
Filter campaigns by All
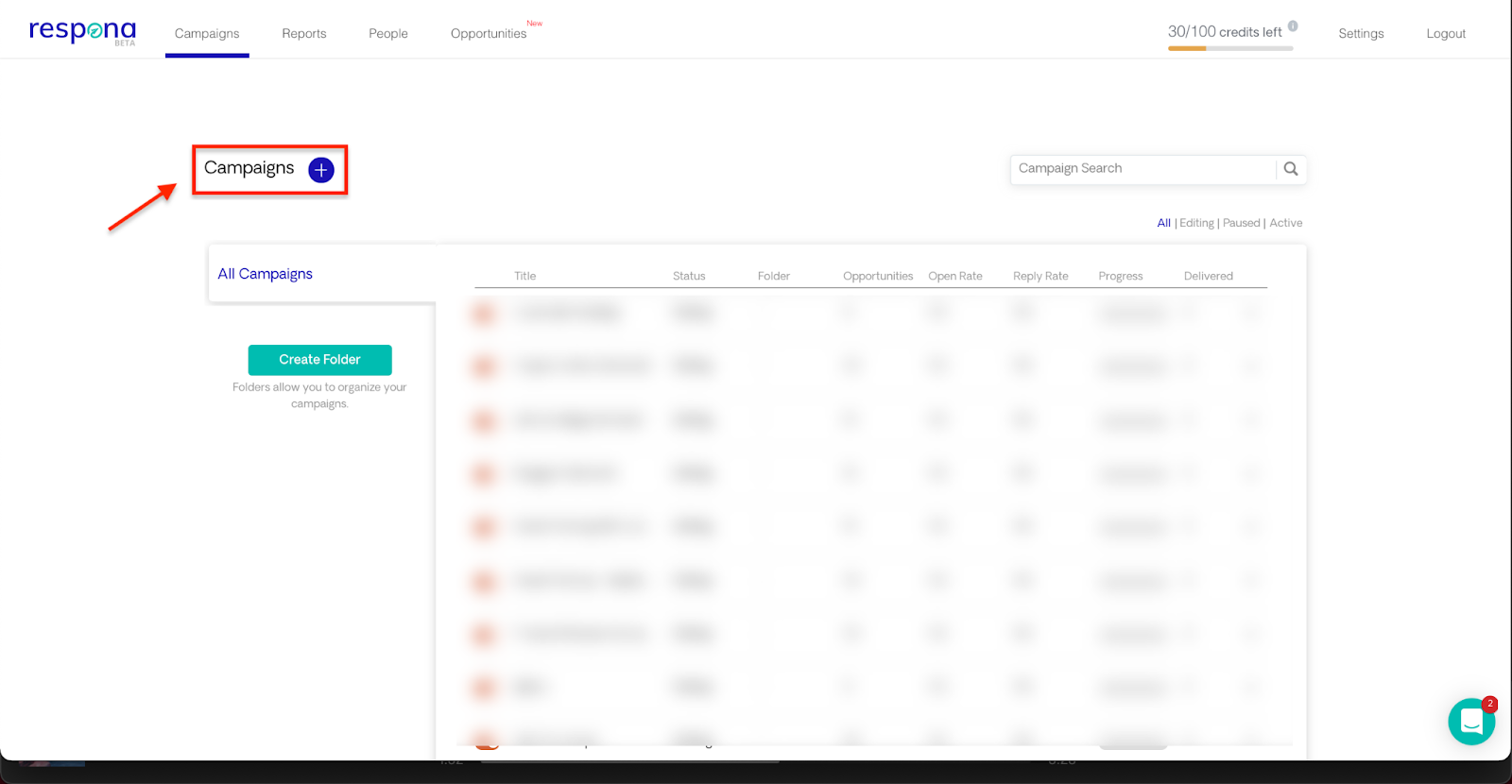point(1163,223)
